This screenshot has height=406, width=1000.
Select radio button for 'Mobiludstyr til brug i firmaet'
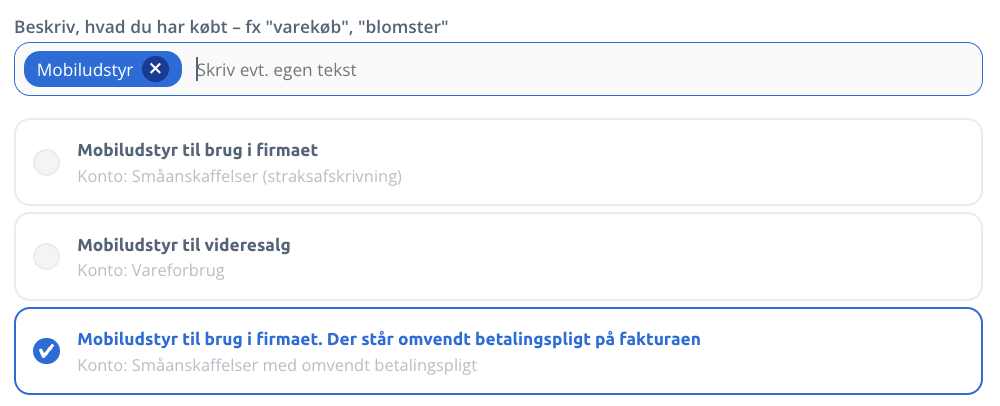(x=47, y=162)
